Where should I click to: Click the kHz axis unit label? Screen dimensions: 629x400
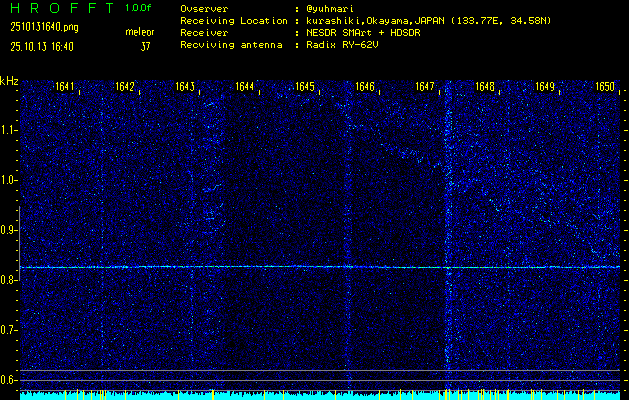tap(9, 81)
